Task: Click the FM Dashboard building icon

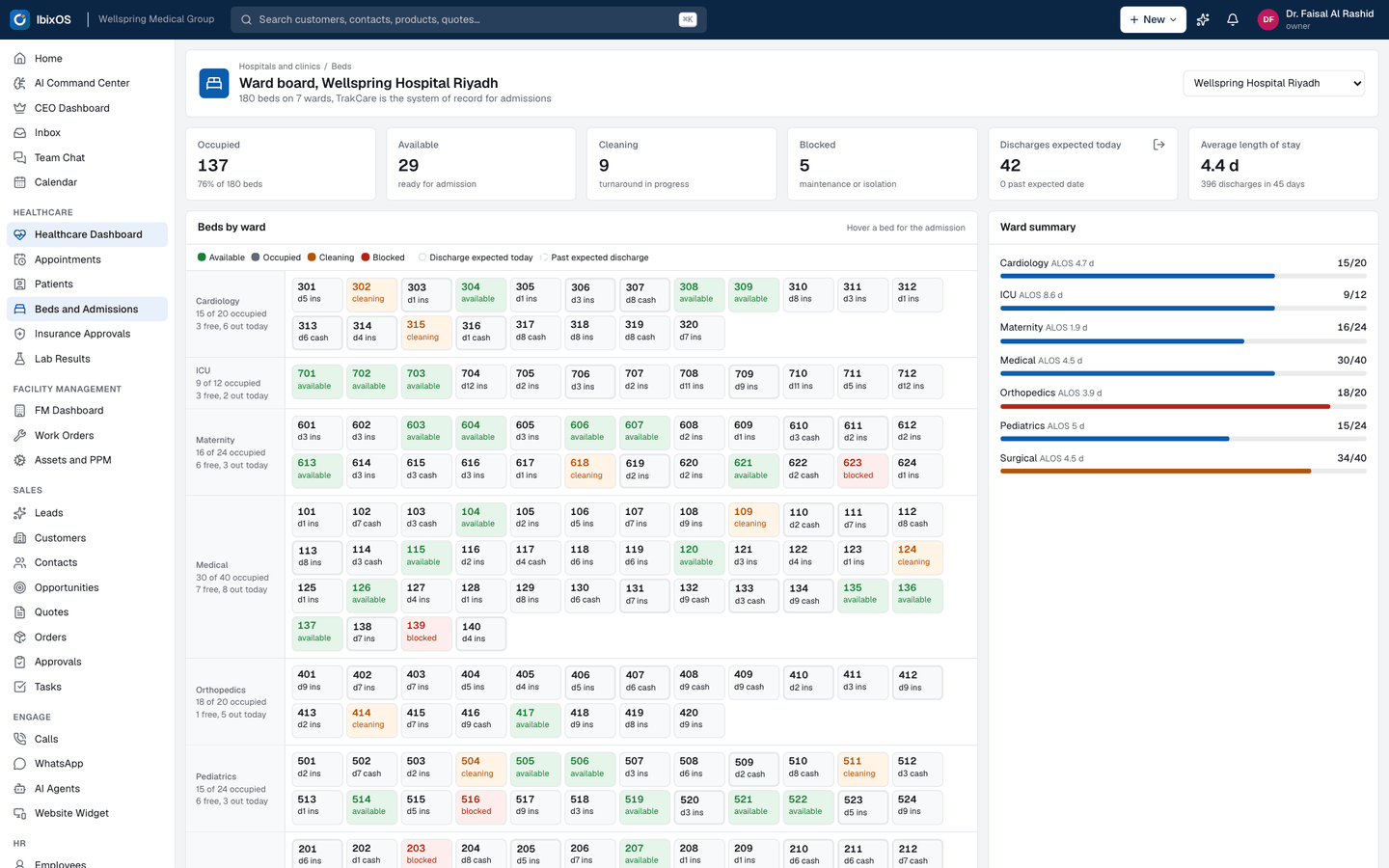Action: coord(19,411)
